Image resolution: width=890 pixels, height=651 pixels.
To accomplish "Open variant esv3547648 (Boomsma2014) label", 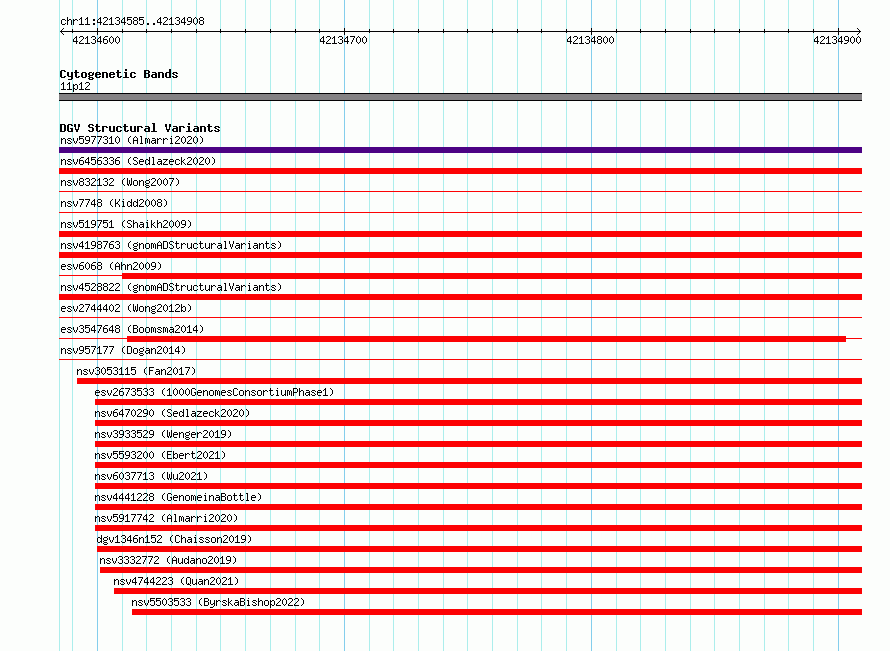I will tap(132, 329).
